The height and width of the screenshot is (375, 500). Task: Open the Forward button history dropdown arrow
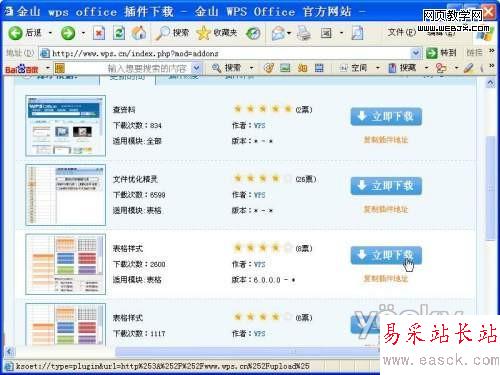pyautogui.click(x=83, y=33)
